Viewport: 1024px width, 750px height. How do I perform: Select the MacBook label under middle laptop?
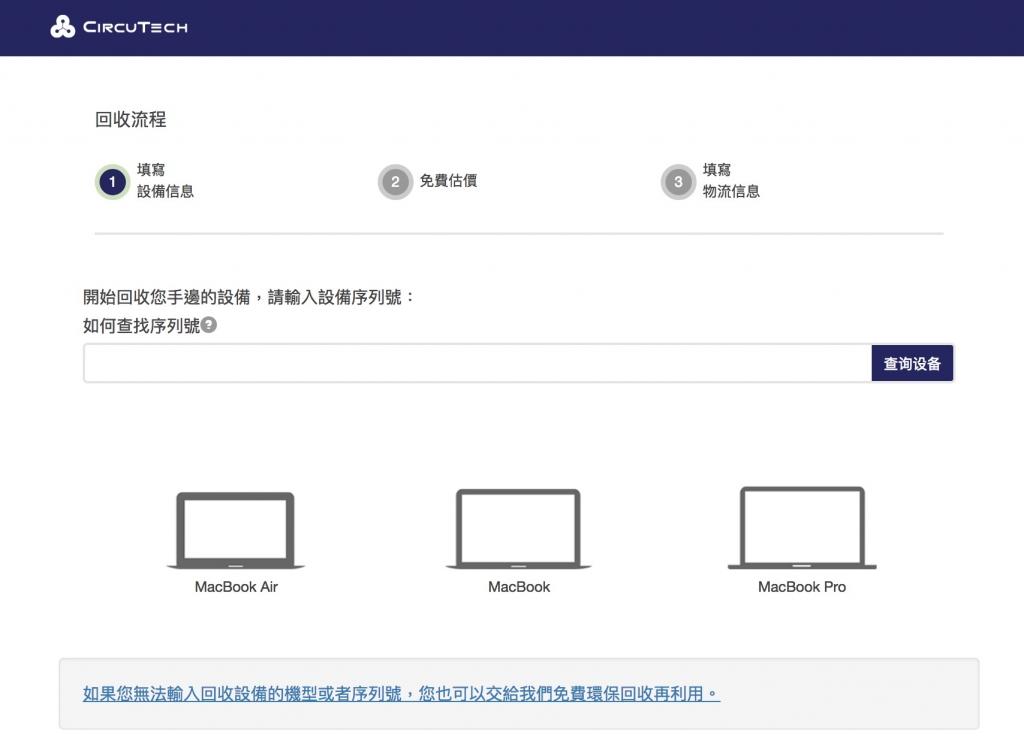[x=519, y=587]
